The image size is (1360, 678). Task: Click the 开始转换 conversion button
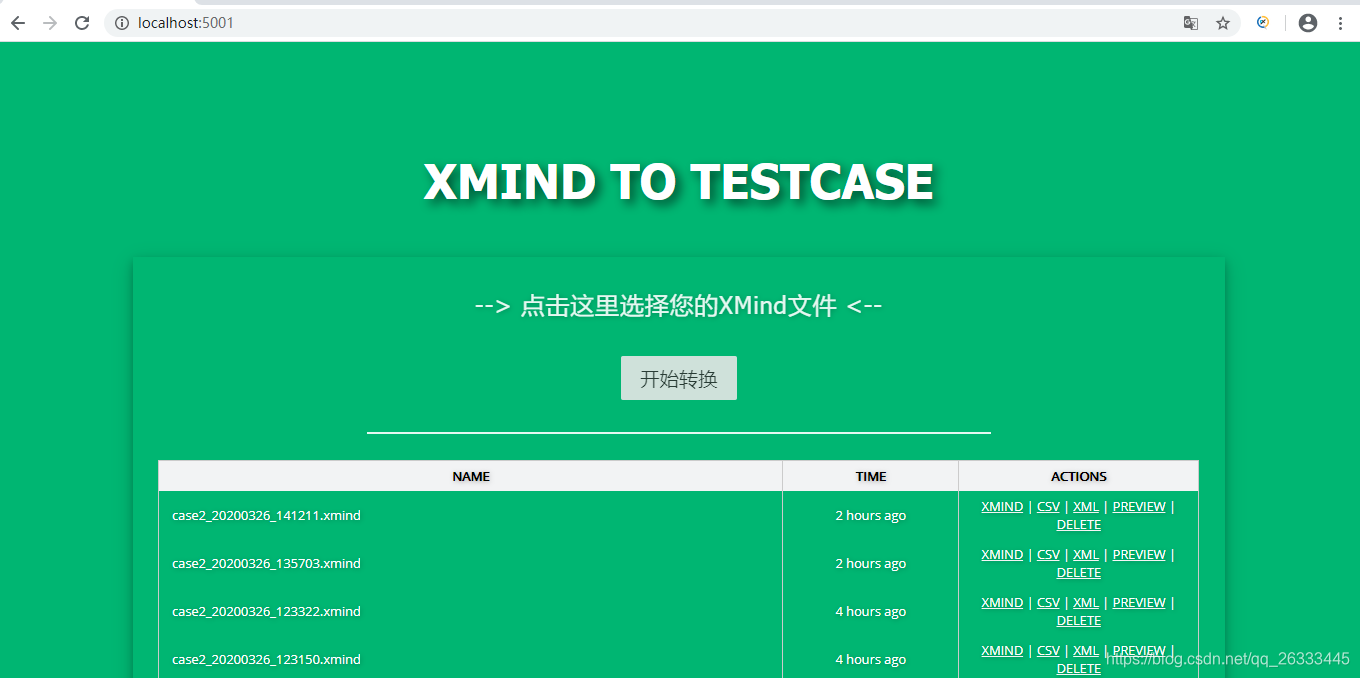point(679,378)
